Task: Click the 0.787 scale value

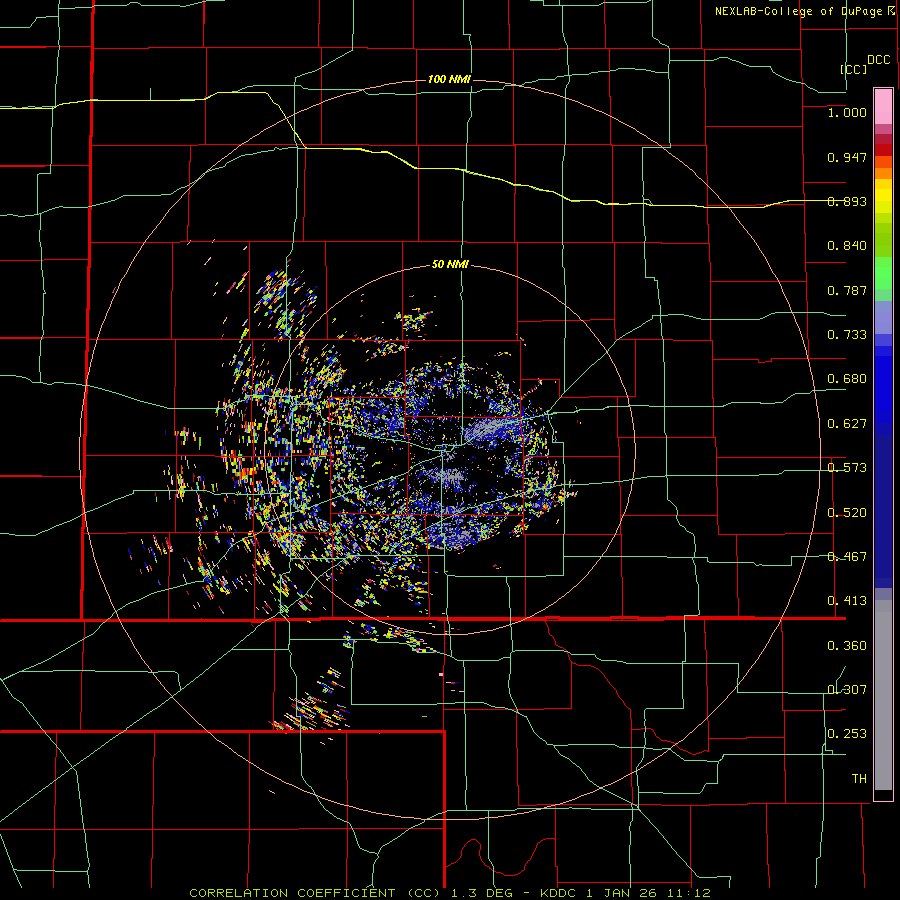Action: pos(847,290)
